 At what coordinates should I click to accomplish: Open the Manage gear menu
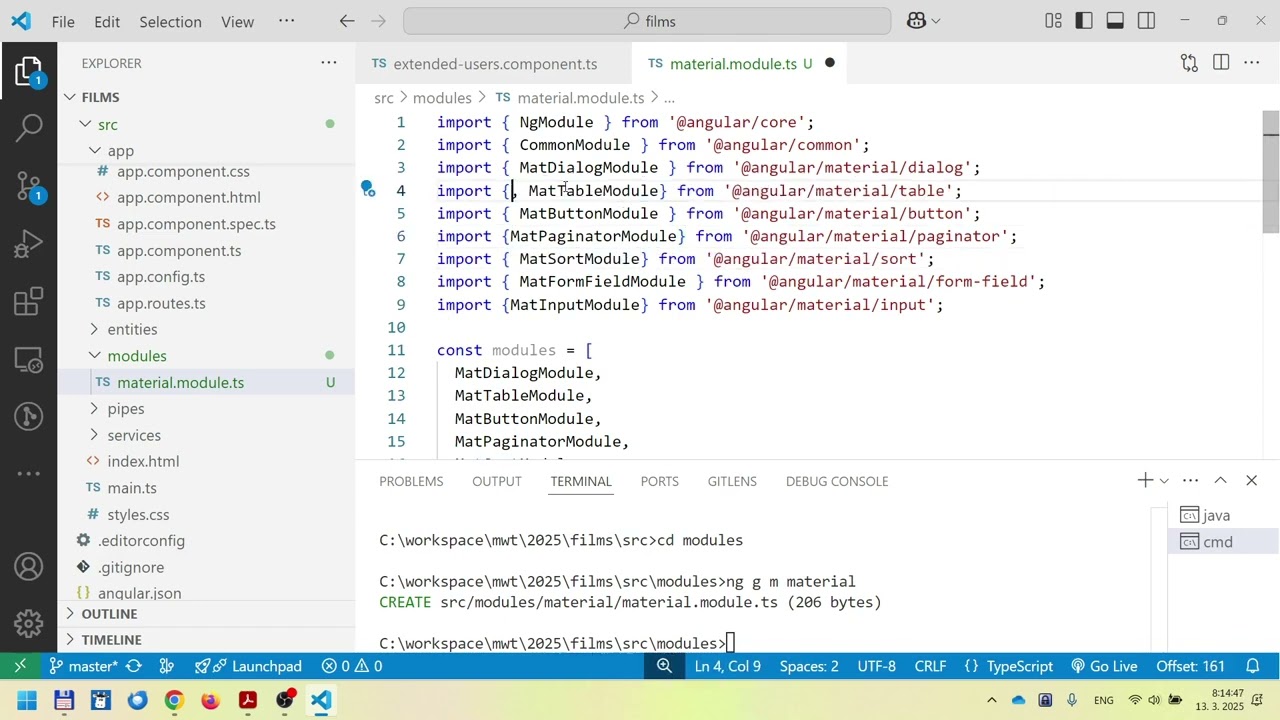pos(28,623)
